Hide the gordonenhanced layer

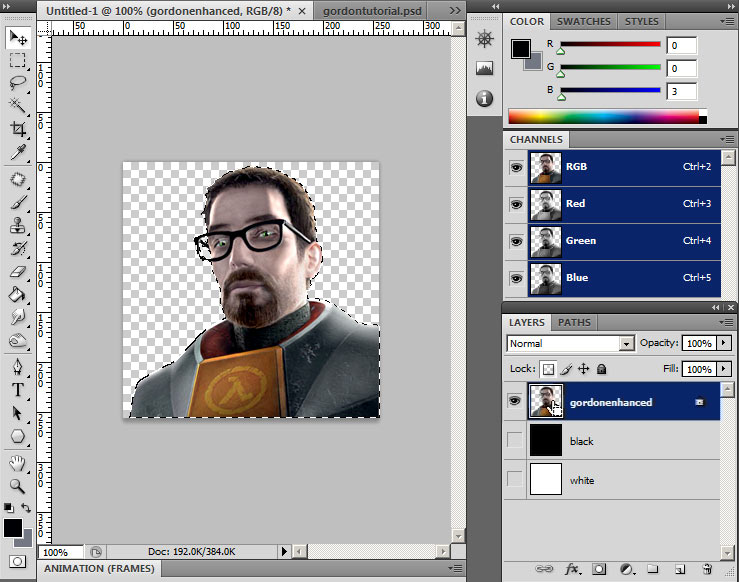[x=515, y=401]
